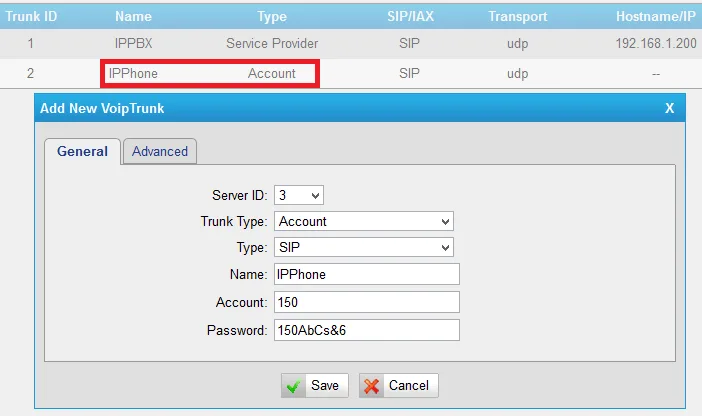Viewport: 702px width, 416px height.
Task: Click the Hostname/IP column header
Action: click(x=657, y=16)
